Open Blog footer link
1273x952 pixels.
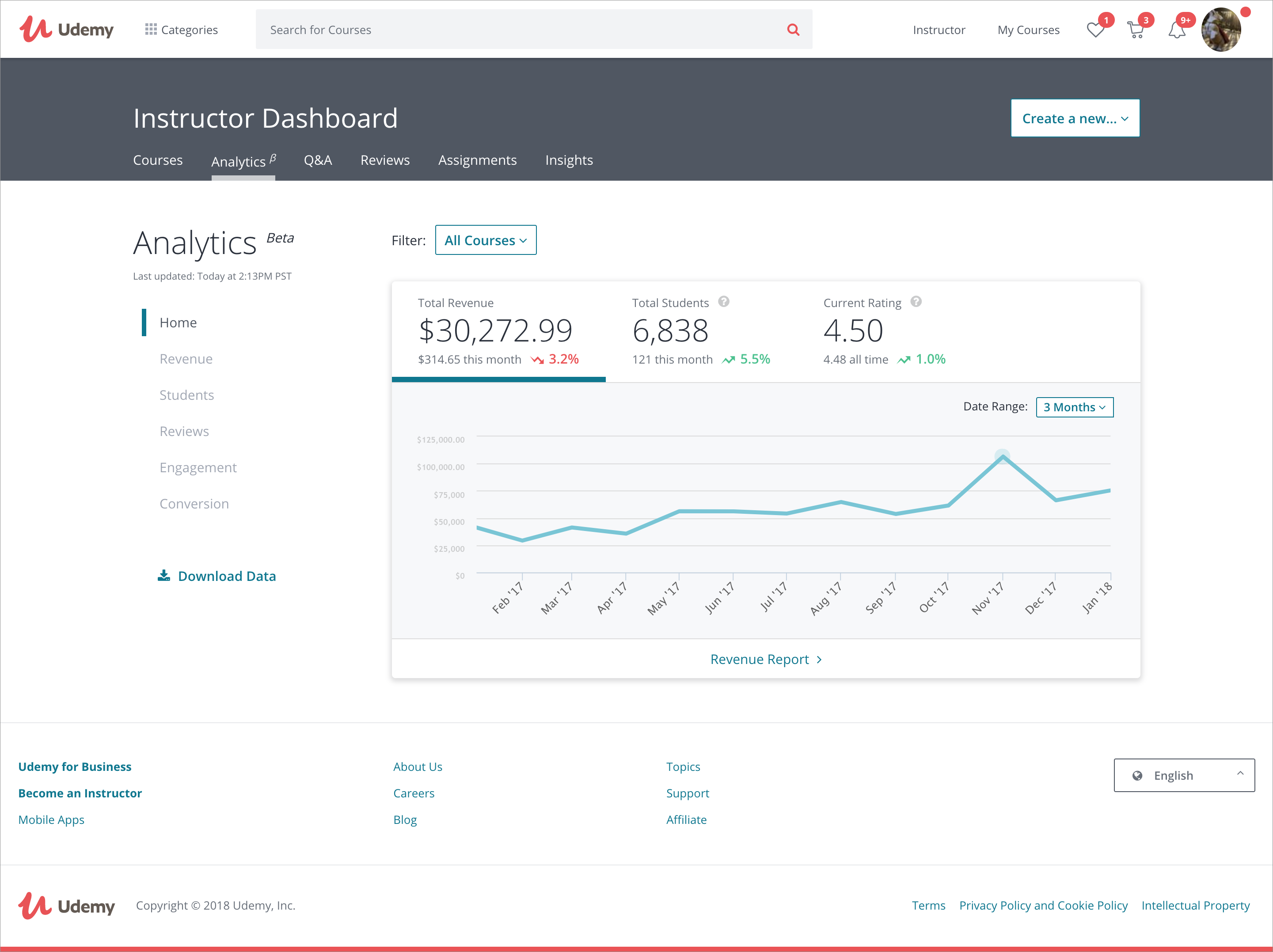click(x=405, y=820)
